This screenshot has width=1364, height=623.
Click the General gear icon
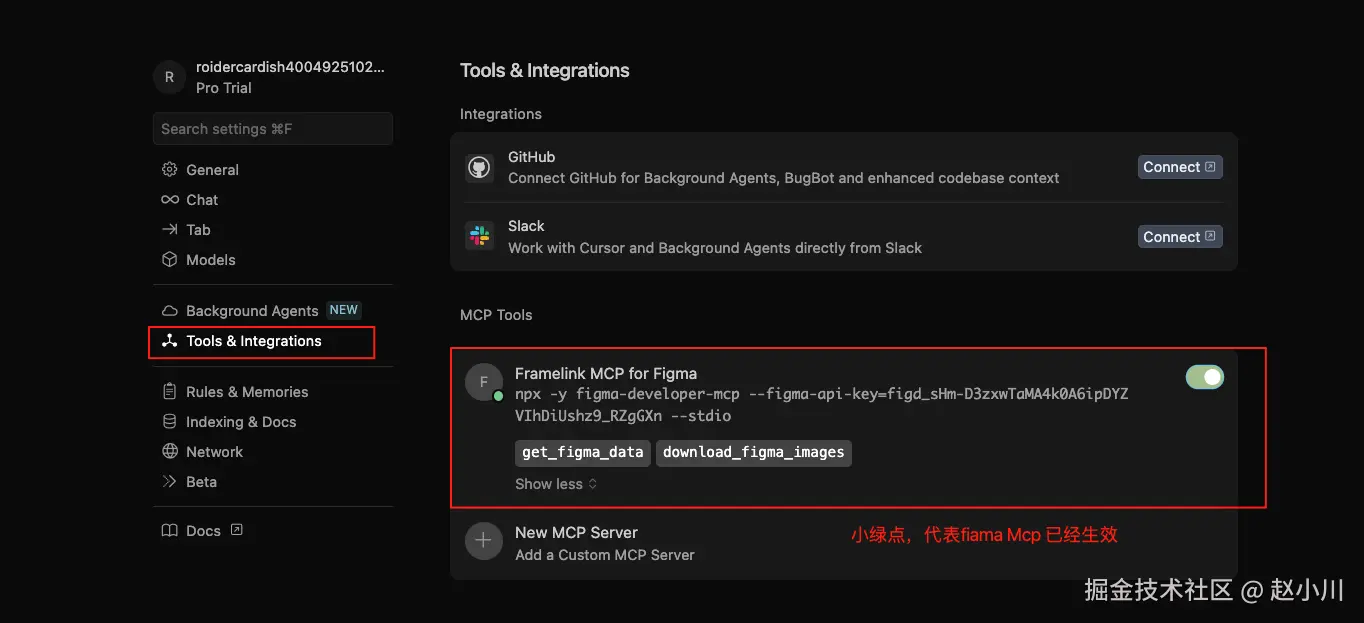tap(170, 170)
